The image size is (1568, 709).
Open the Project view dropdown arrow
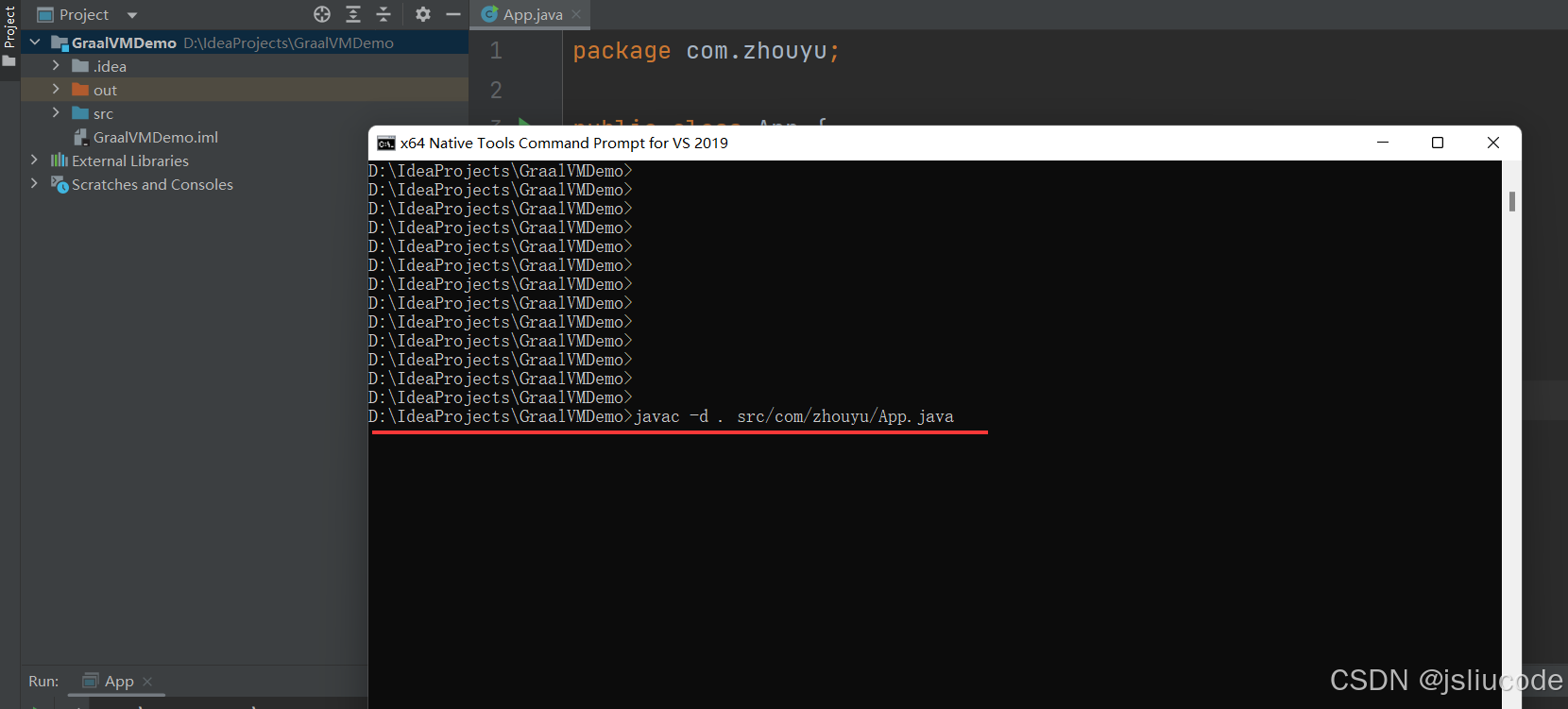pyautogui.click(x=132, y=15)
